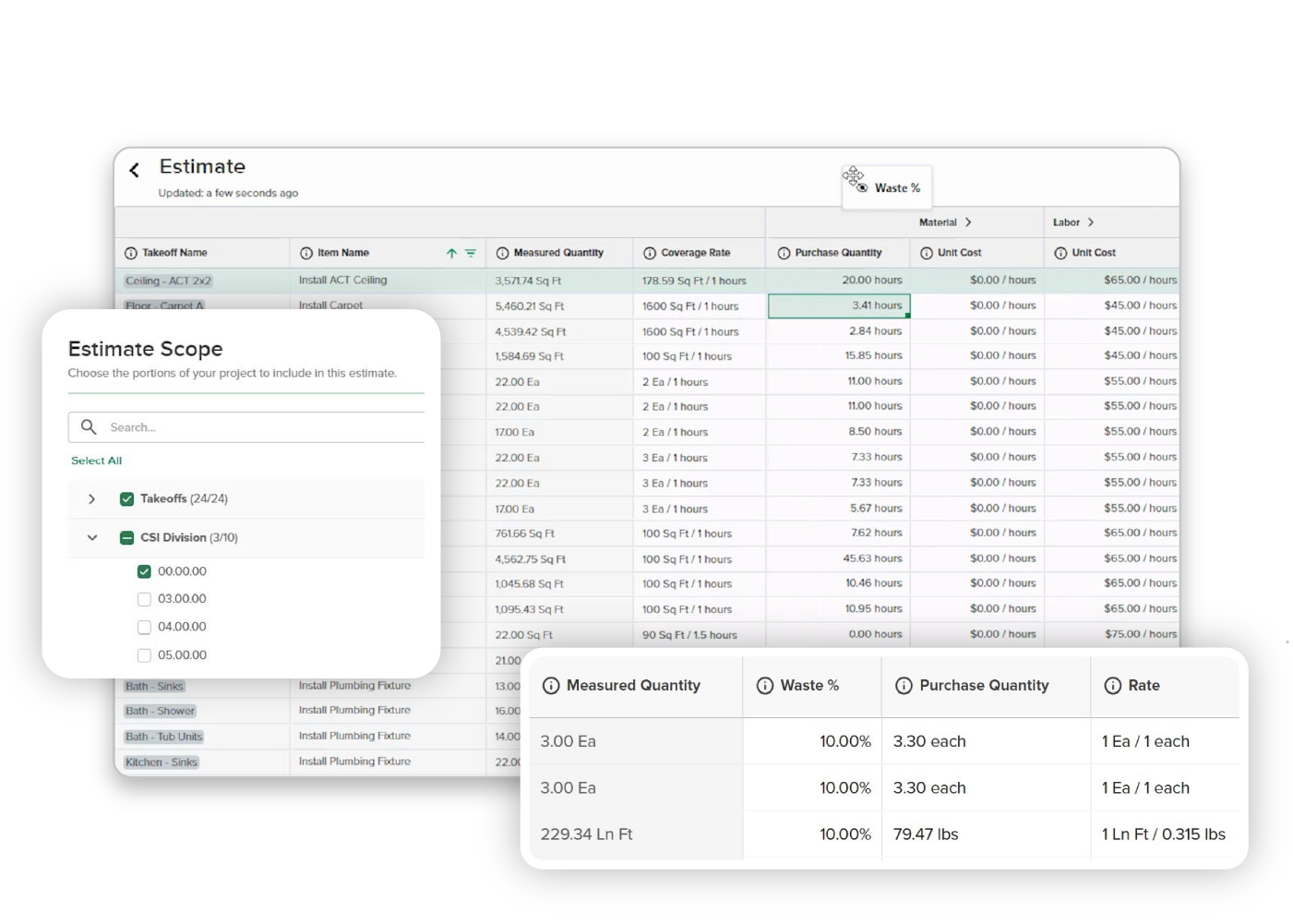Click the Select All link

tap(97, 461)
